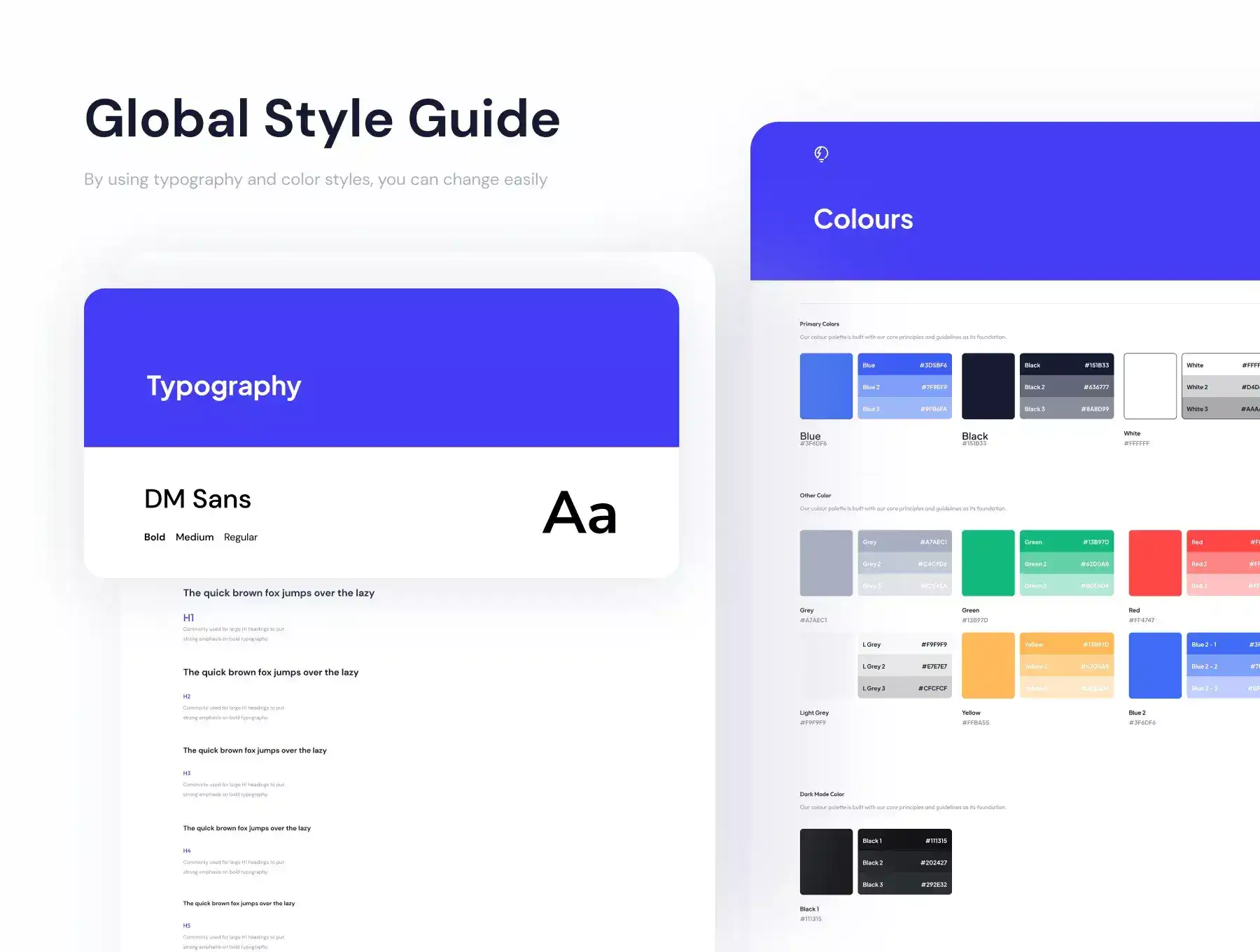Pick the large primary Black swatch
Viewport: 1260px width, 952px height.
(988, 386)
